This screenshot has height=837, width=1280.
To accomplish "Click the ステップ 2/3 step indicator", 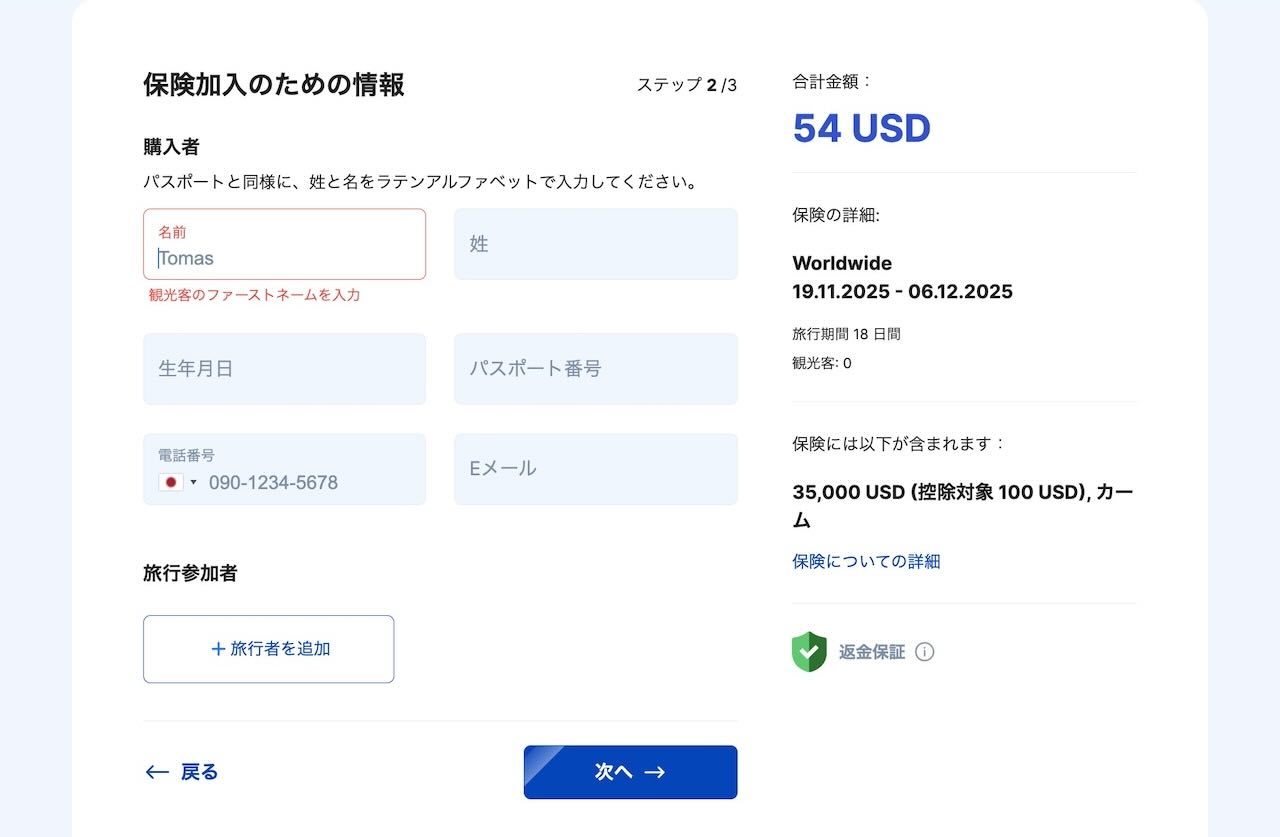I will point(686,85).
